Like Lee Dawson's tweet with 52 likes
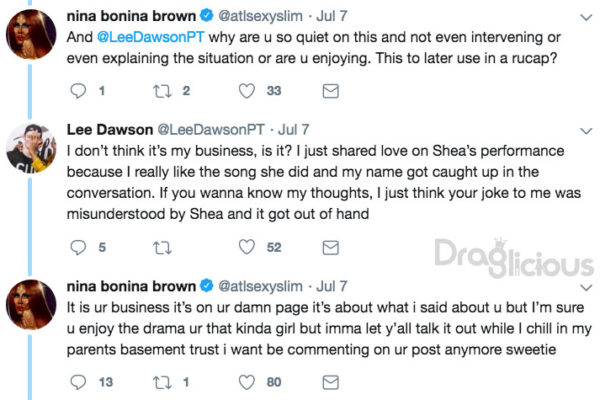Image resolution: width=600 pixels, height=400 pixels. pyautogui.click(x=247, y=247)
